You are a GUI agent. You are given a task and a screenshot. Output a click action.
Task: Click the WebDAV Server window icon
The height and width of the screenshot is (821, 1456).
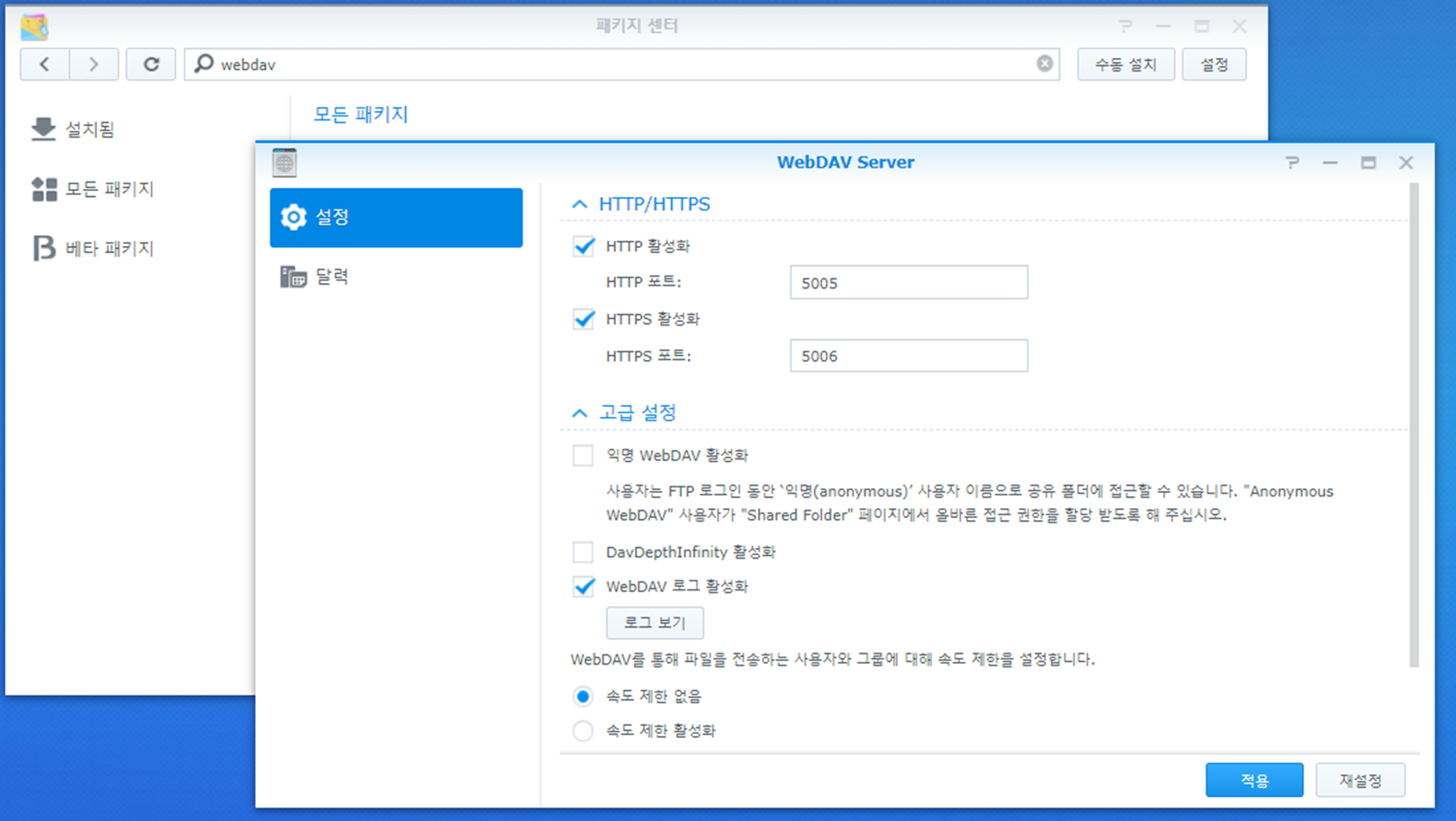[285, 163]
